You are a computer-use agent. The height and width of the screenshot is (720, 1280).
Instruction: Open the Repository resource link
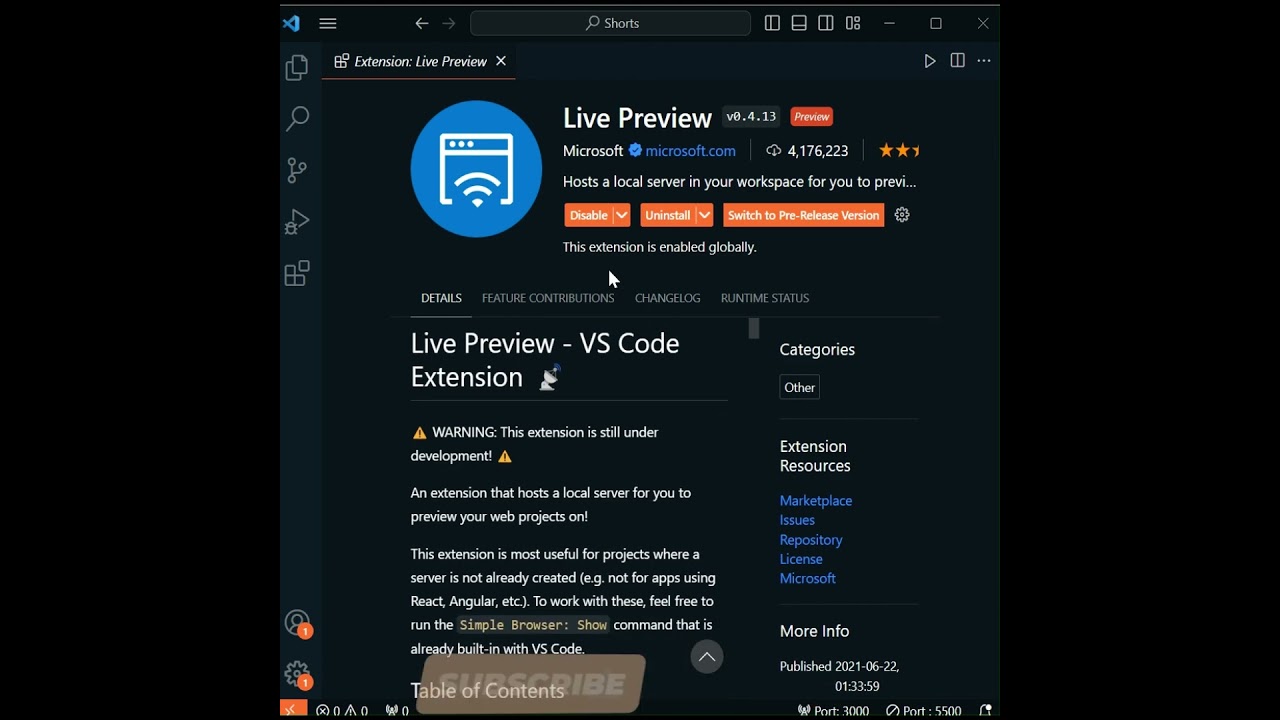click(811, 540)
